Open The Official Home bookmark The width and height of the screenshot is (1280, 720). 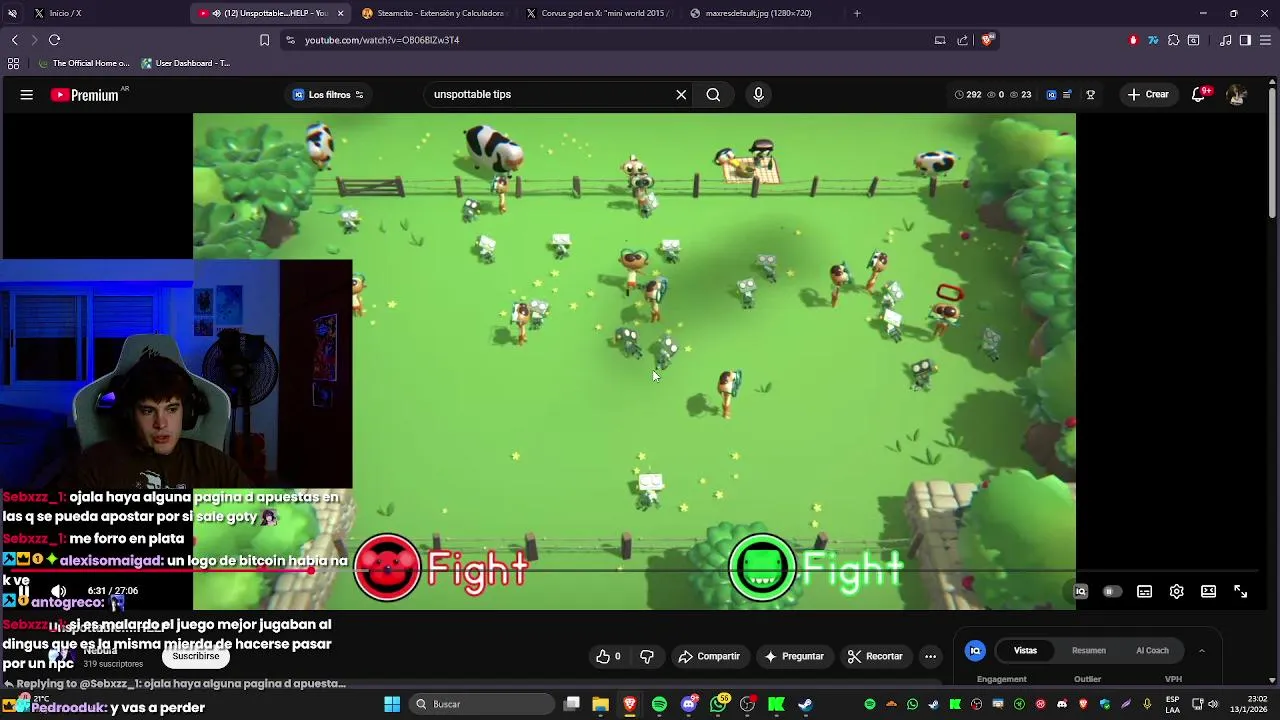[83, 63]
